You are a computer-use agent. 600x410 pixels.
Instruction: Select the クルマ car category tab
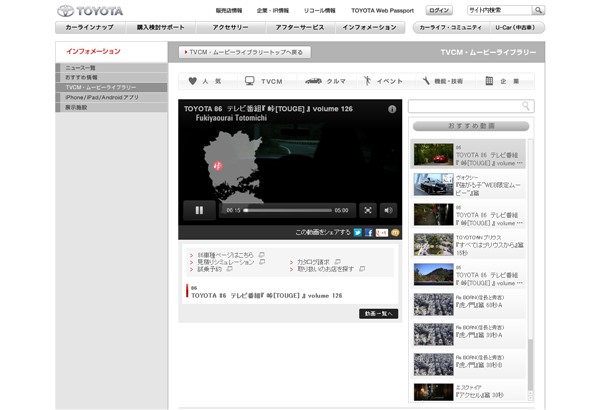click(x=326, y=81)
